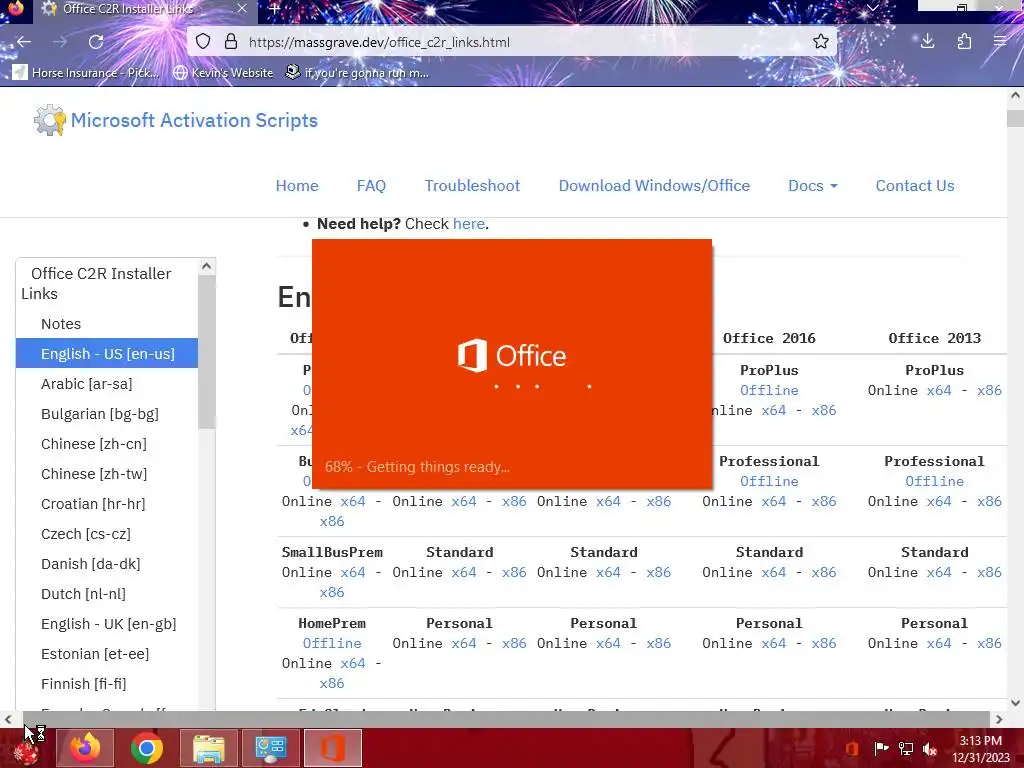
Task: Click Office 2013 Personal x86 link
Action: point(989,643)
